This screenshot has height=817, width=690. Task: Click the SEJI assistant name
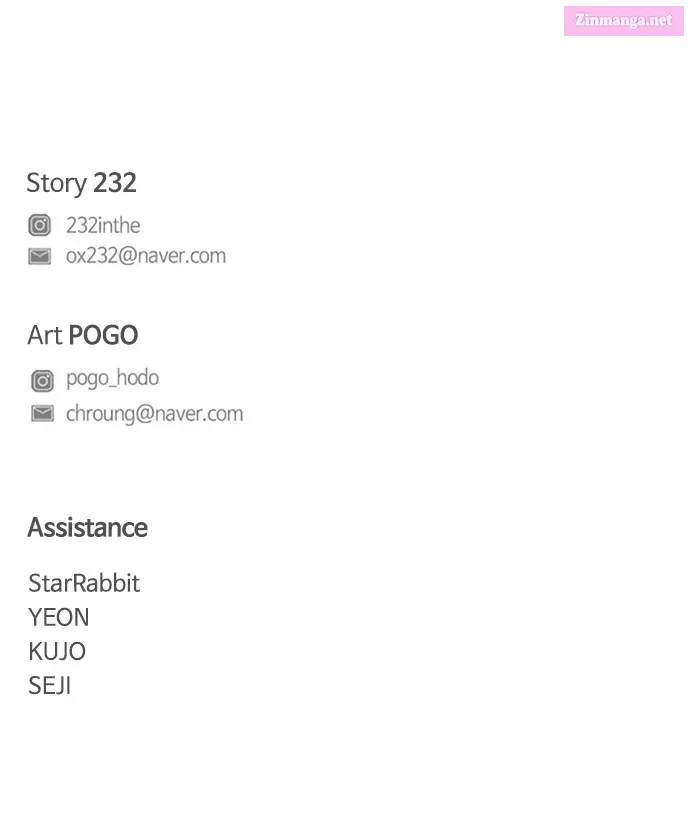50,686
